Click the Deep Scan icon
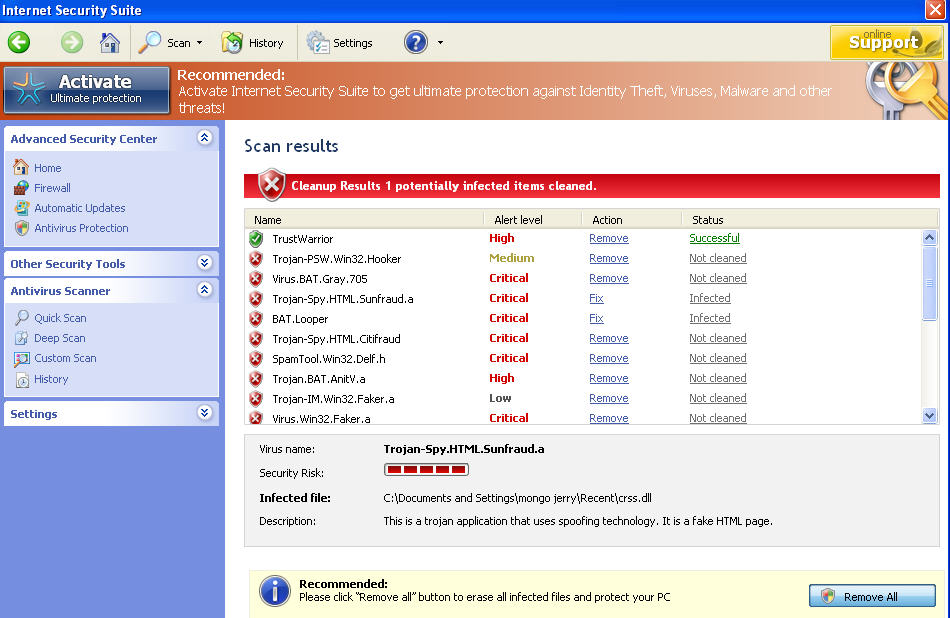This screenshot has height=618, width=950. (21, 338)
